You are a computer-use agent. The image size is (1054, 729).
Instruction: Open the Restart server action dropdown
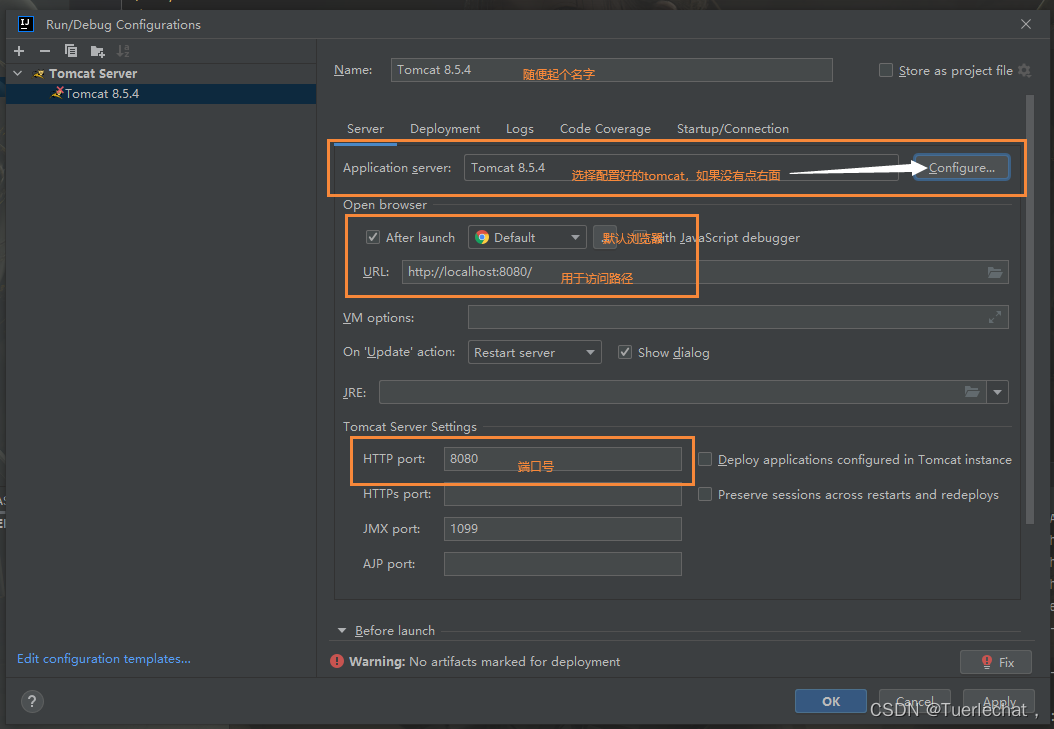point(534,352)
